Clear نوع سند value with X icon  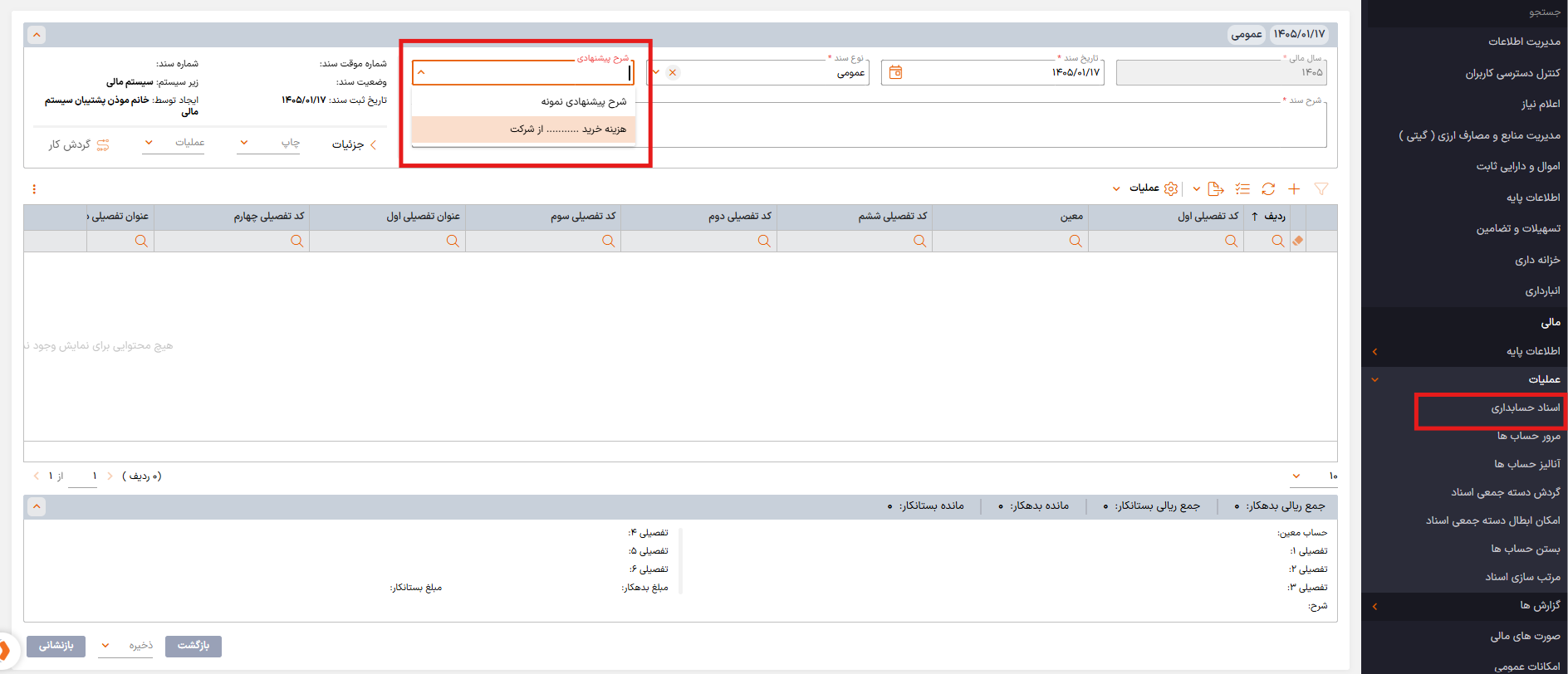tap(673, 73)
